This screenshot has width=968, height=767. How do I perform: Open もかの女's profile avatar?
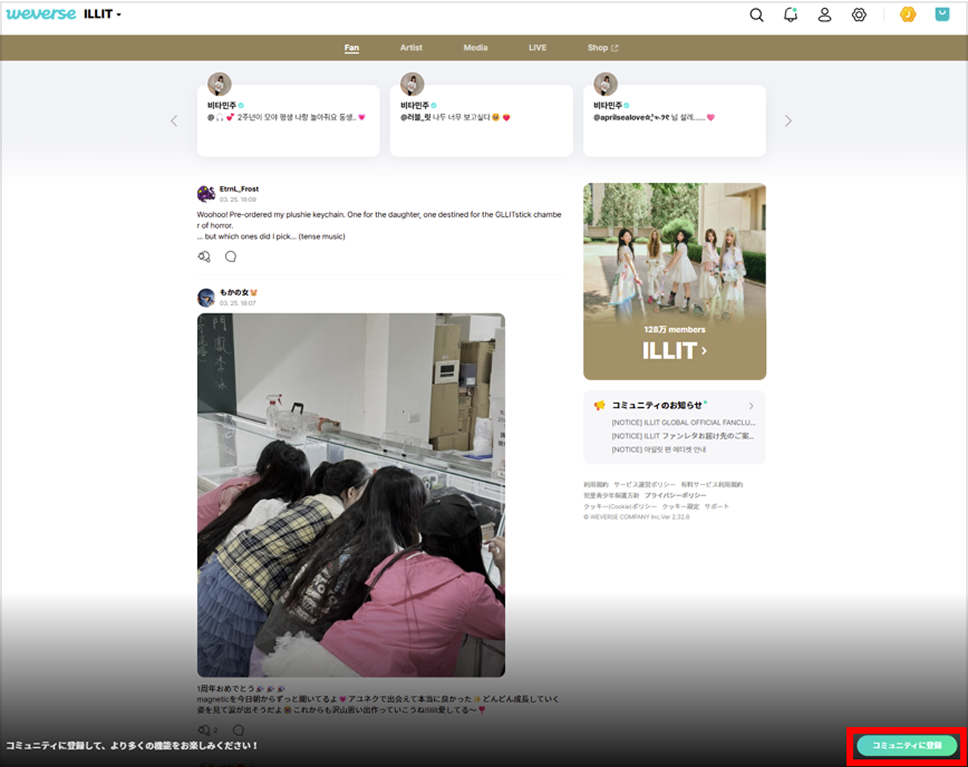206,297
